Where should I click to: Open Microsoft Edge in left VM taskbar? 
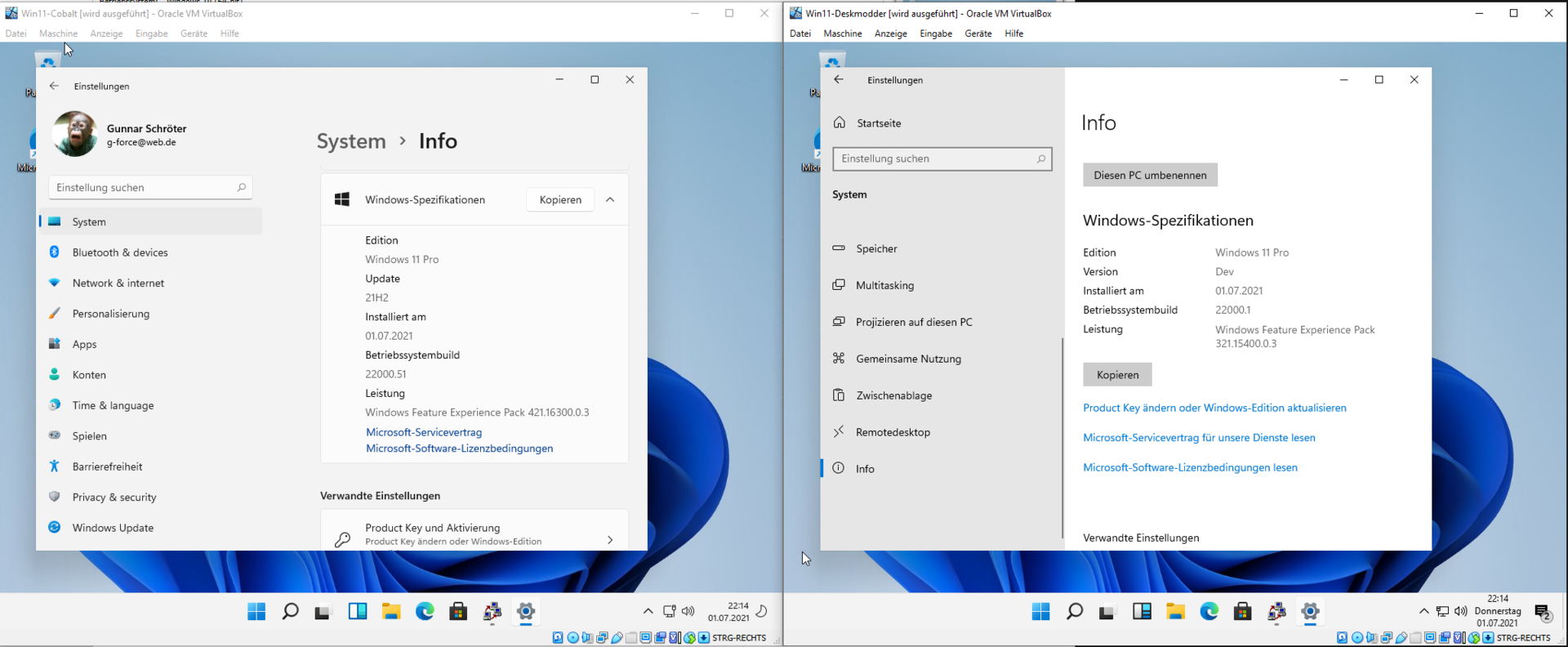425,611
